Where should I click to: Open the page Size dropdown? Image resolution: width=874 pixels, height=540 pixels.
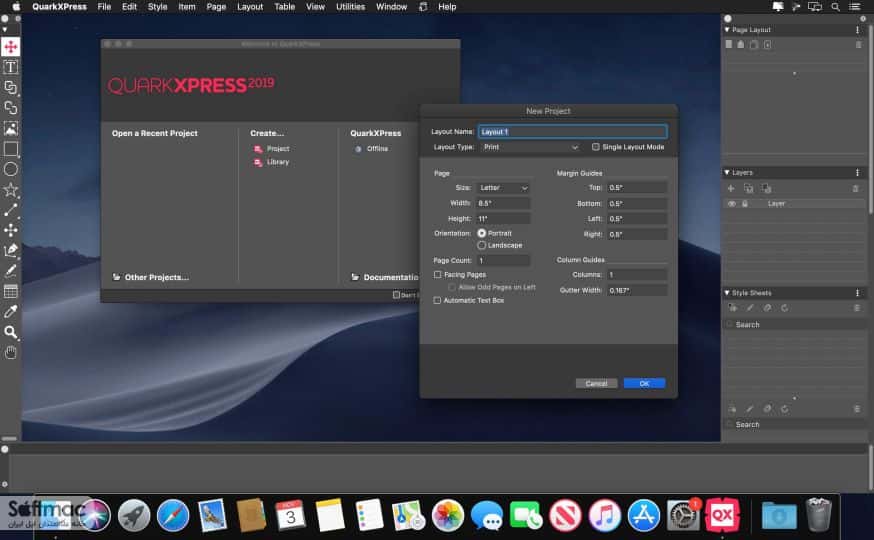tap(503, 188)
